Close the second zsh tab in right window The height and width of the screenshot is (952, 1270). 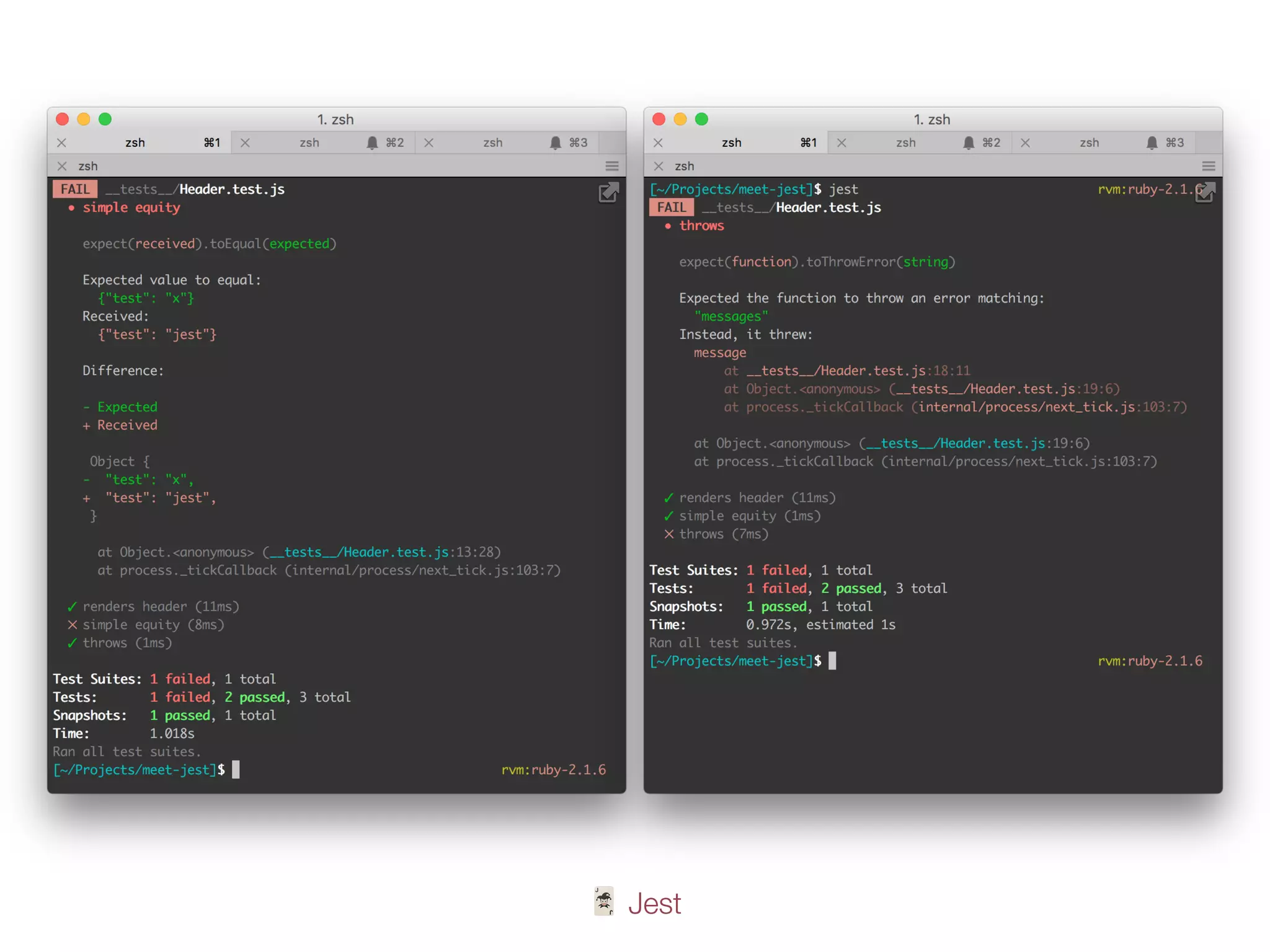(841, 143)
